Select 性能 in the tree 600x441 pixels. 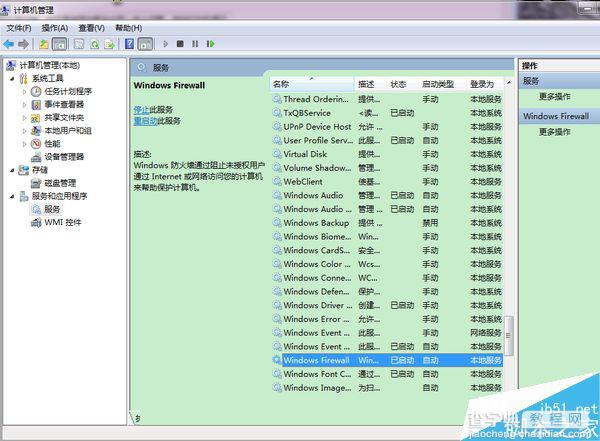[52, 144]
